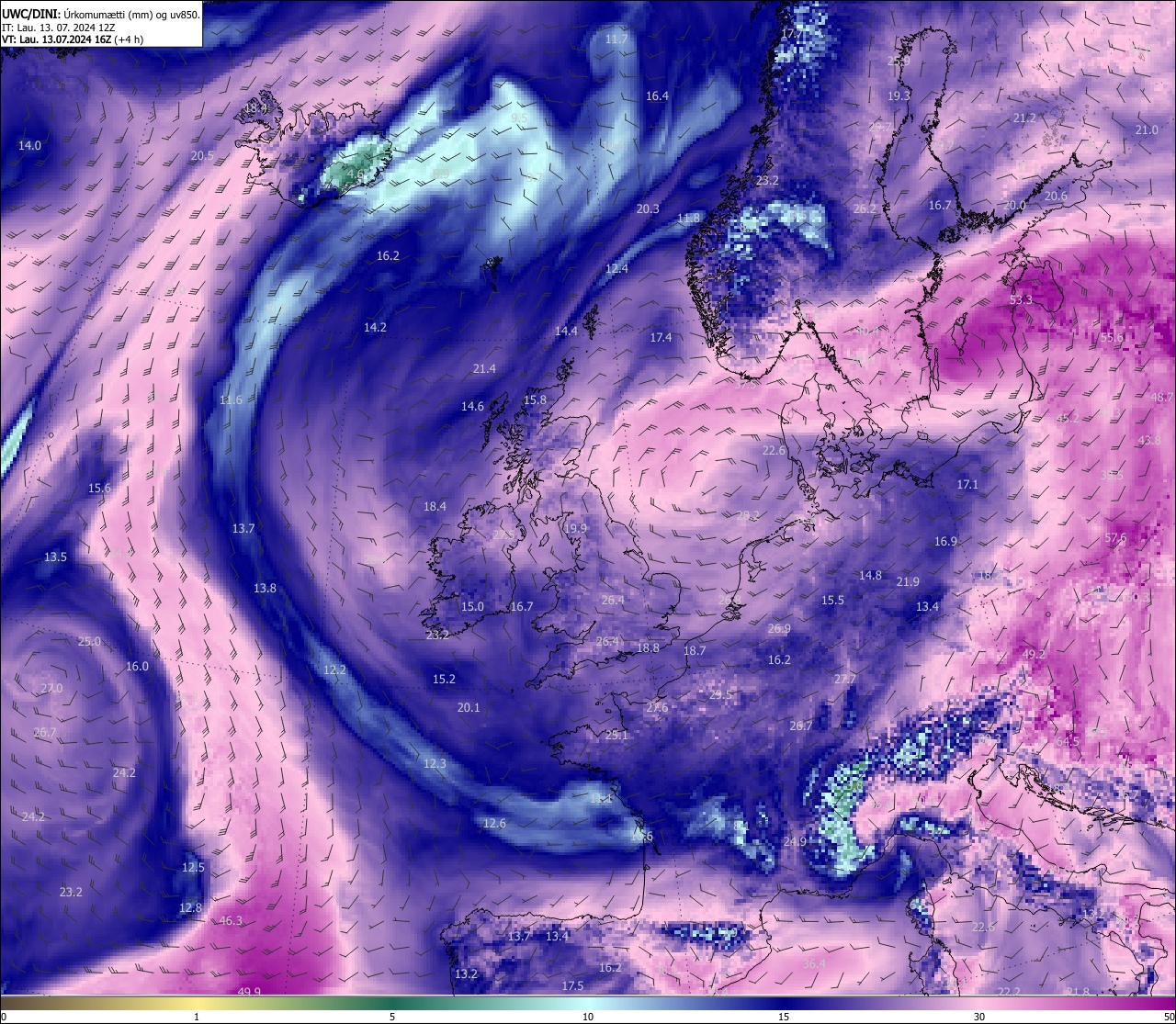Click the 12.4 value on the map
Image resolution: width=1176 pixels, height=1024 pixels.
click(x=616, y=268)
